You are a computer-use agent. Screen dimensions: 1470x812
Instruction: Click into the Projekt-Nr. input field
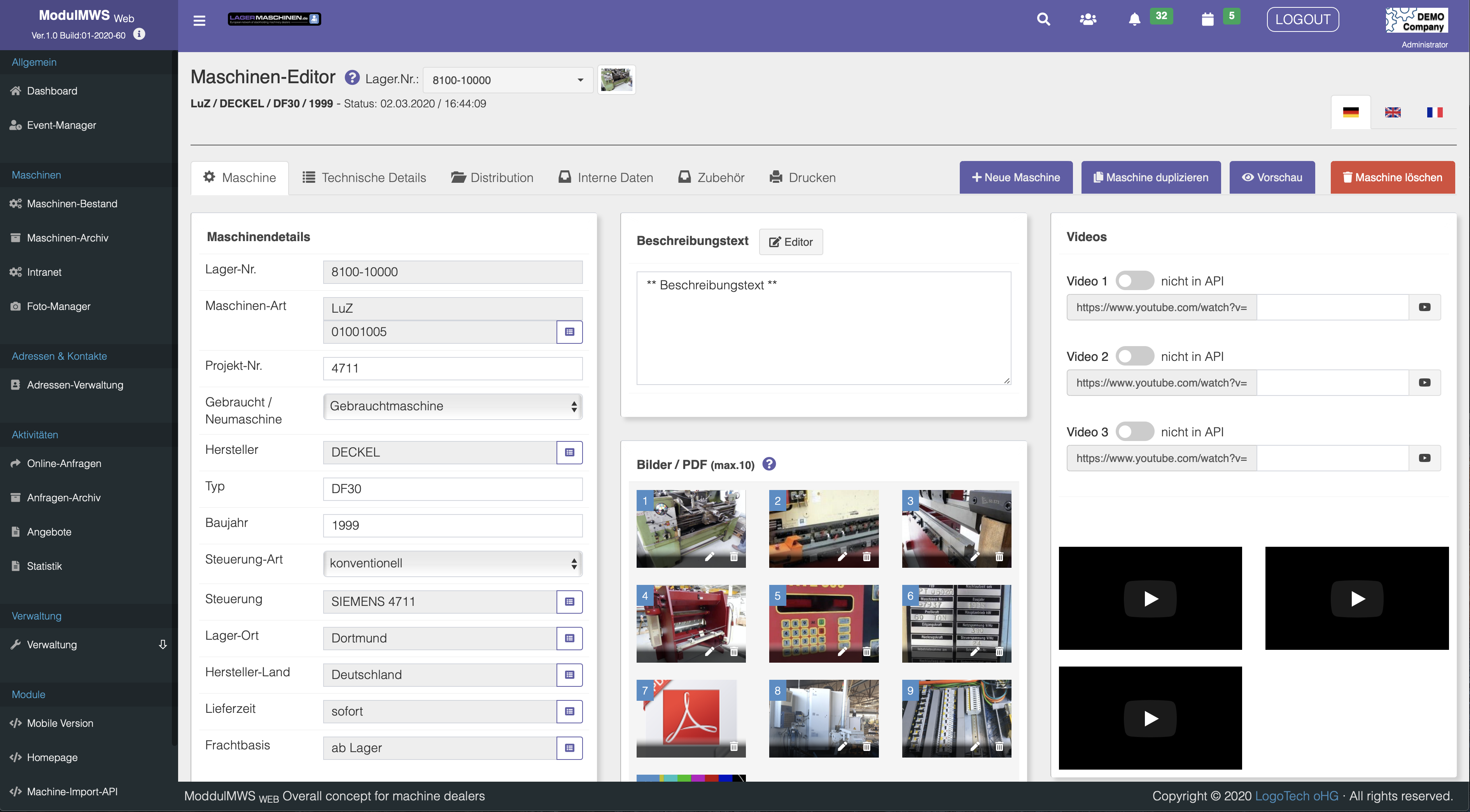[x=453, y=369]
